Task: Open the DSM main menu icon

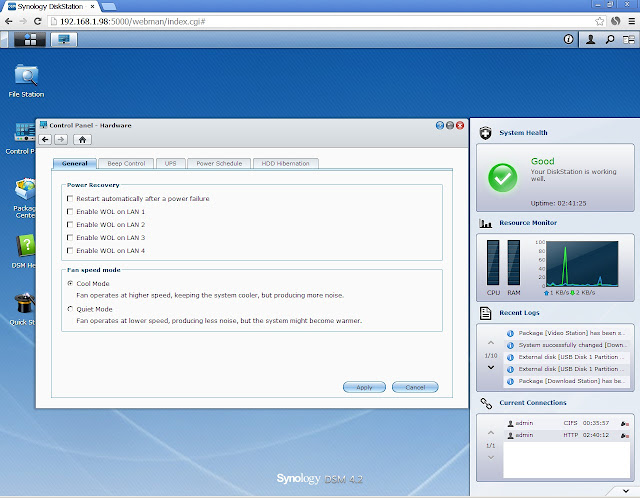Action: pos(30,40)
